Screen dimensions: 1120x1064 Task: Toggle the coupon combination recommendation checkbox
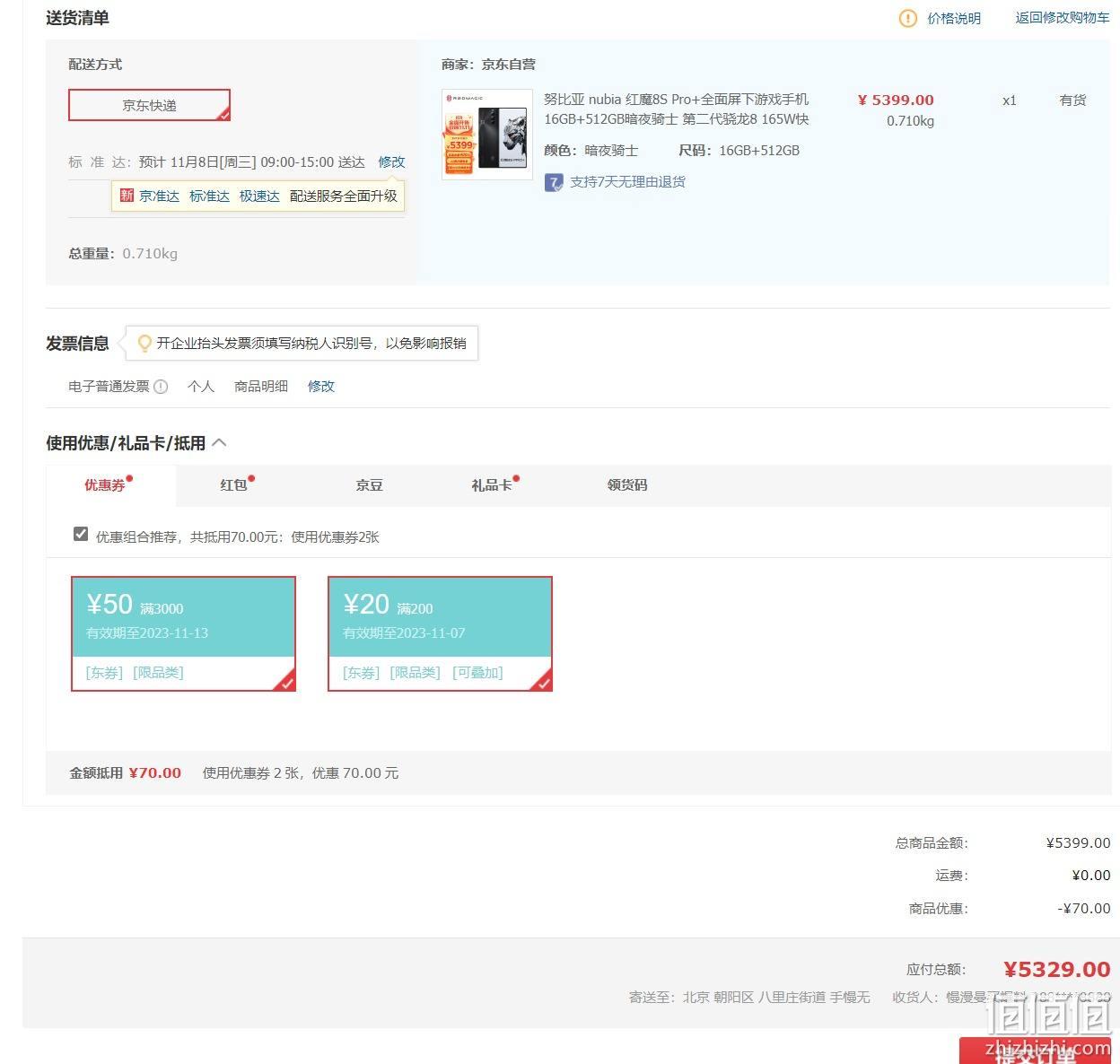coord(81,535)
